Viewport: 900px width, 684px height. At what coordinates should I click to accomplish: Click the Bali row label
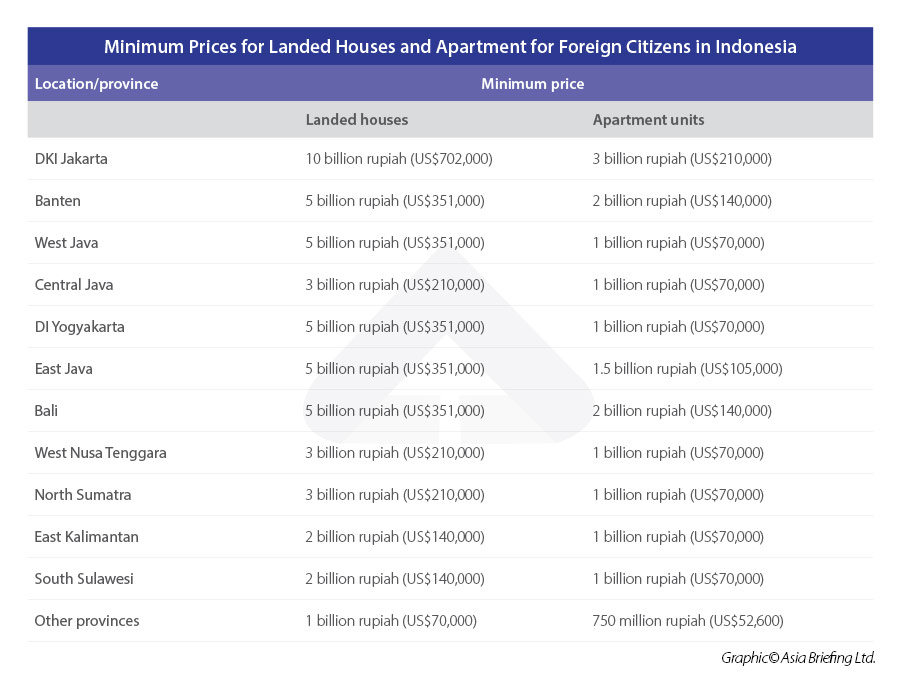[x=47, y=411]
